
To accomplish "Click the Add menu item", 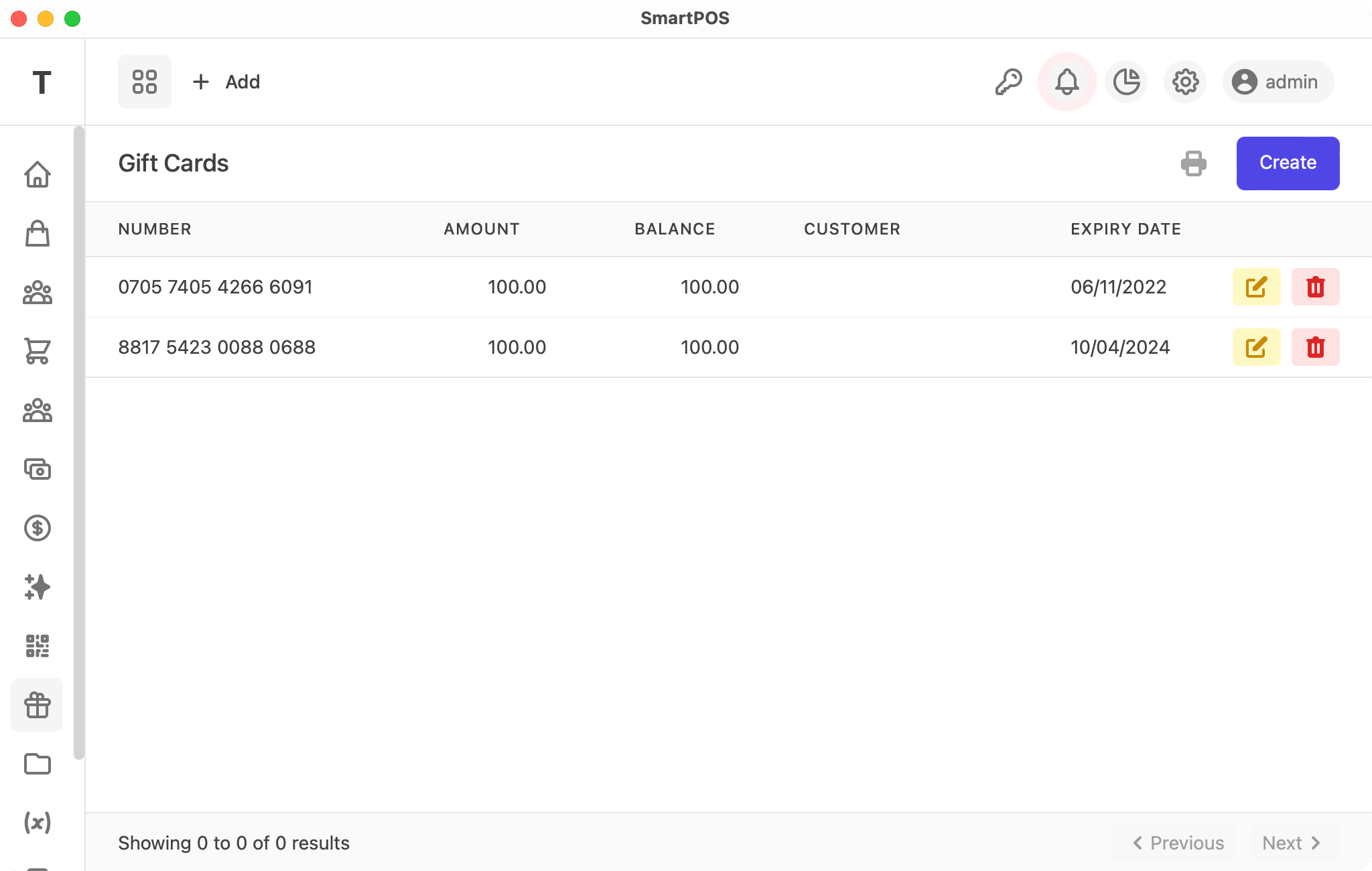I will pyautogui.click(x=226, y=82).
